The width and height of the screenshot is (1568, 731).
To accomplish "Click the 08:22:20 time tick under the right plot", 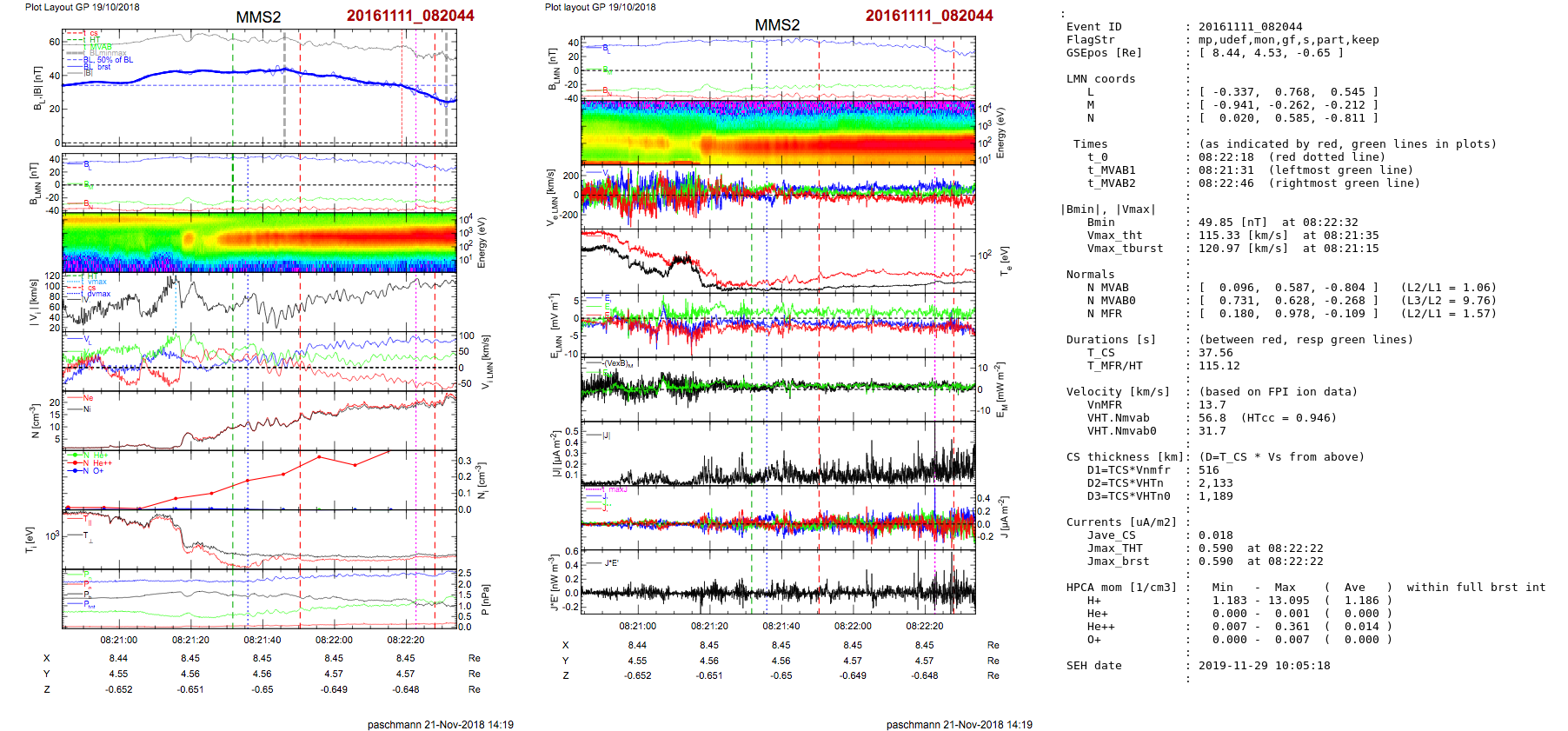I will (924, 626).
